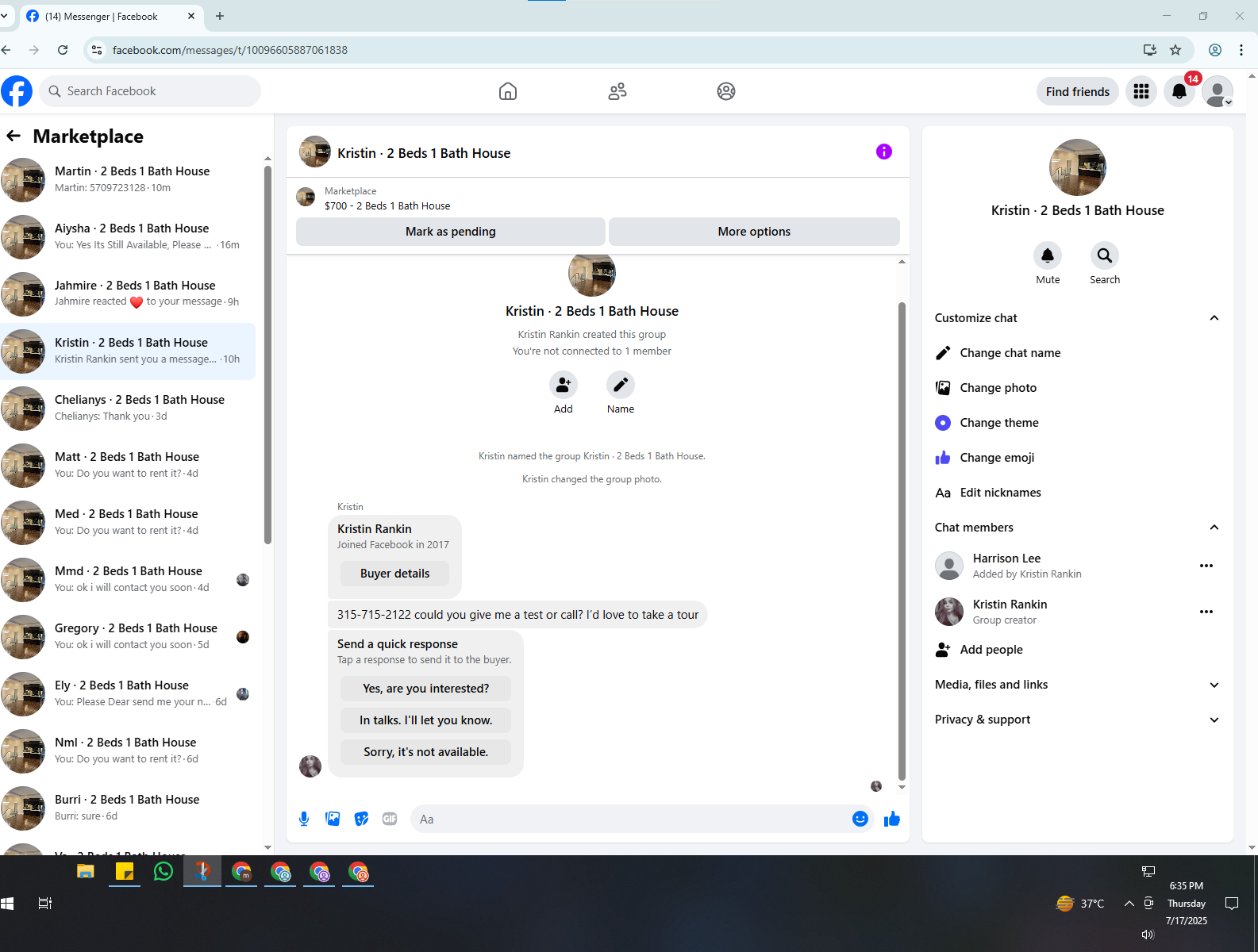Open Aiysha's conversation in the list
This screenshot has height=952, width=1258.
click(x=128, y=237)
